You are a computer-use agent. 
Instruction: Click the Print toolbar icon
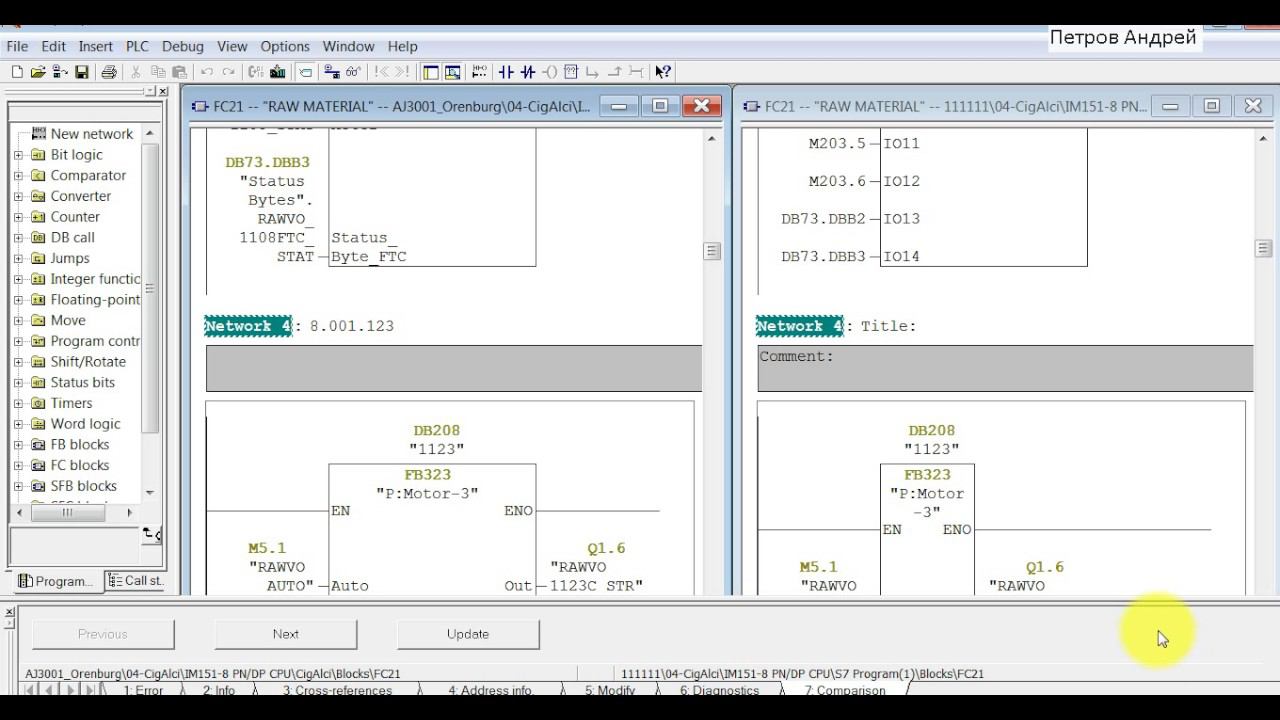click(x=109, y=72)
